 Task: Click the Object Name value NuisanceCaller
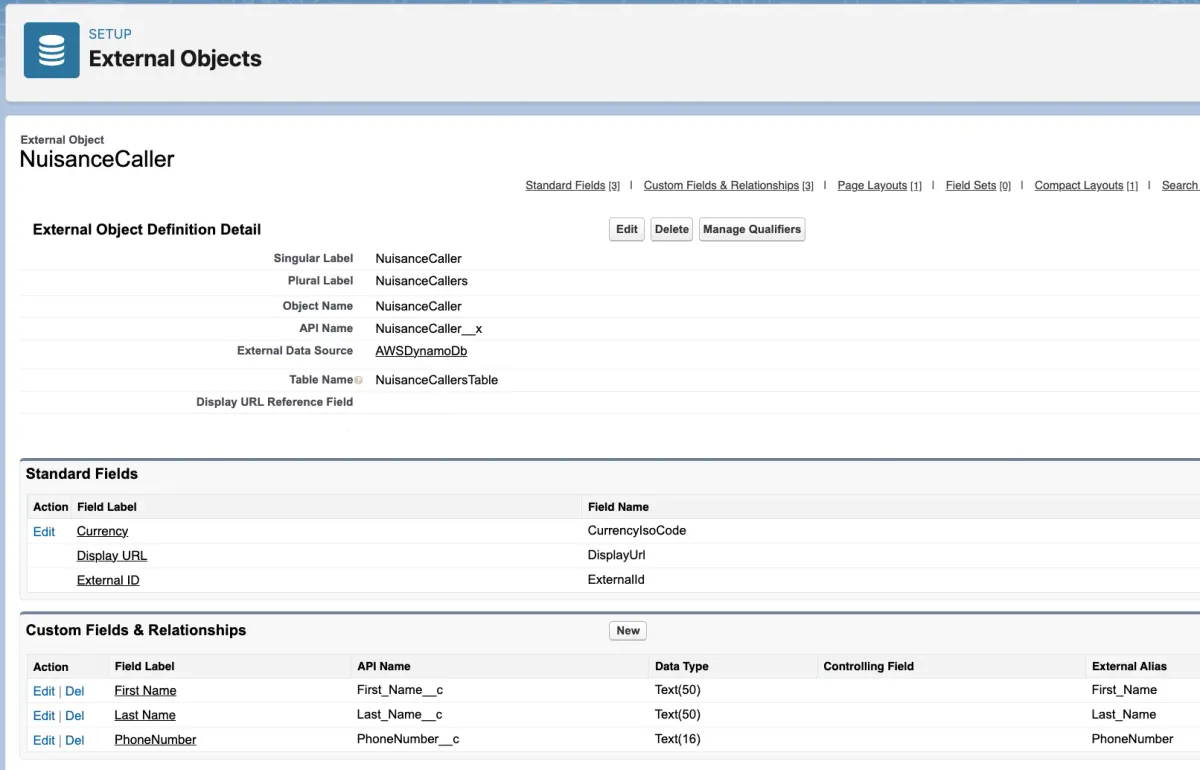[x=418, y=307]
